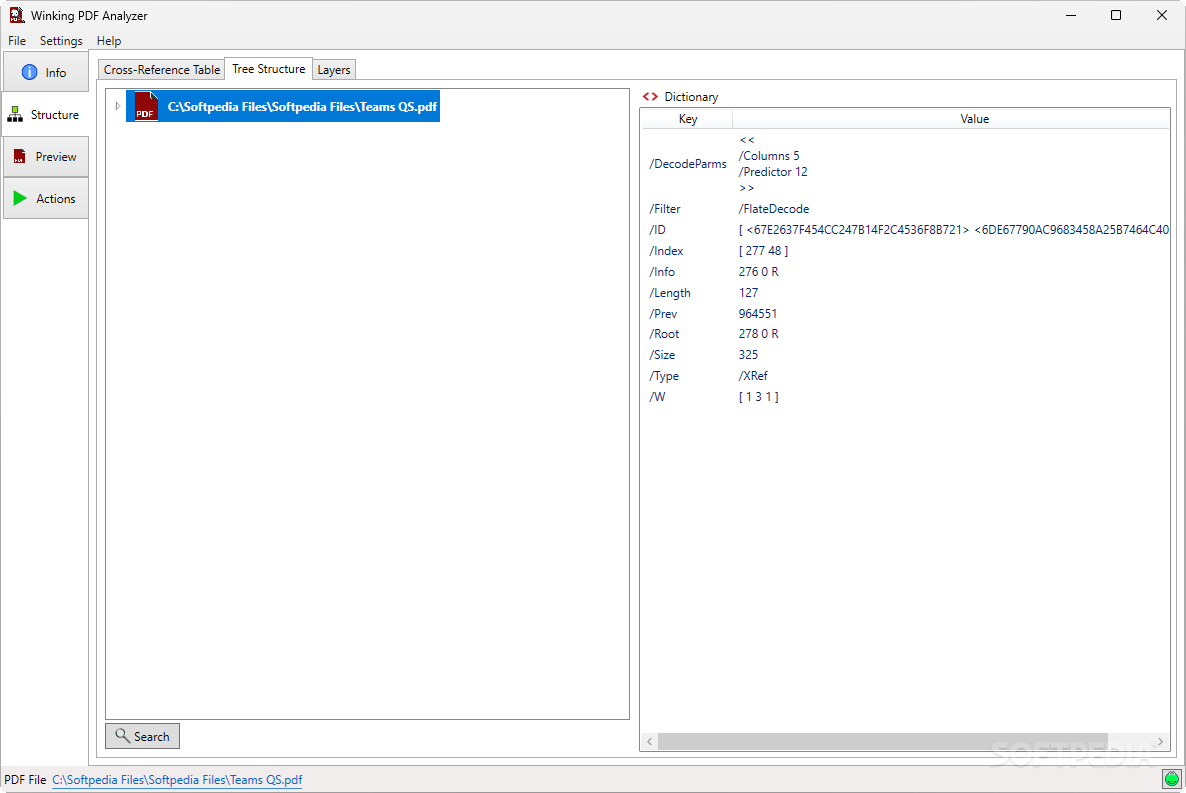Click the /XRef value

(x=753, y=376)
